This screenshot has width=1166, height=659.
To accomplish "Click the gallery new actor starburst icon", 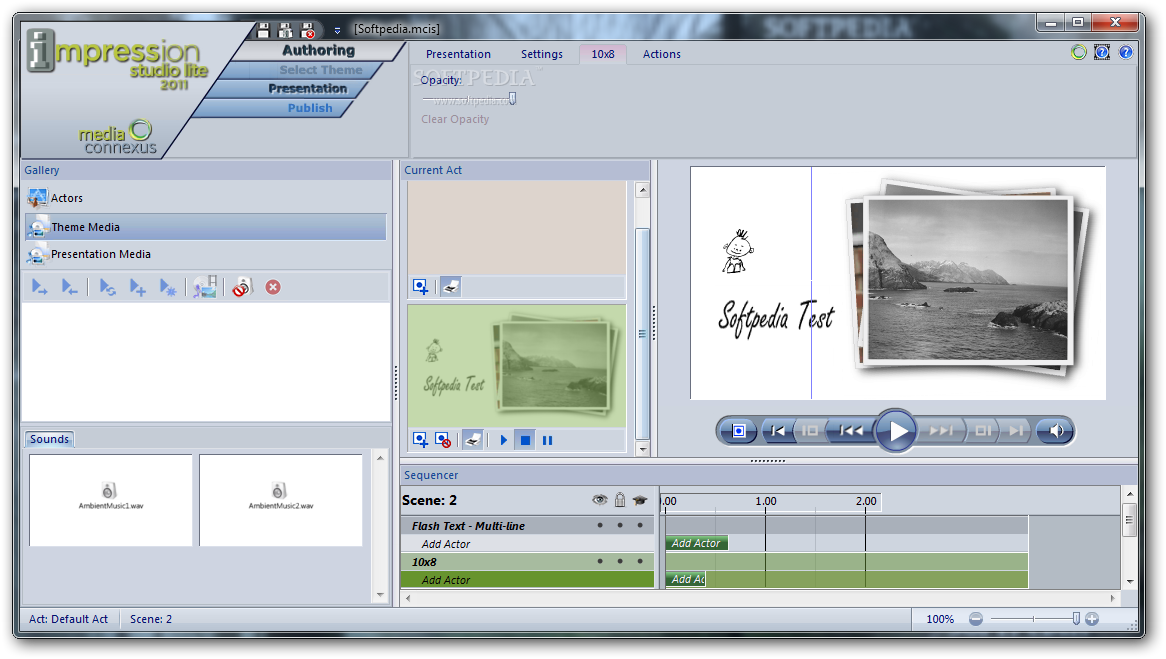I will pos(168,287).
